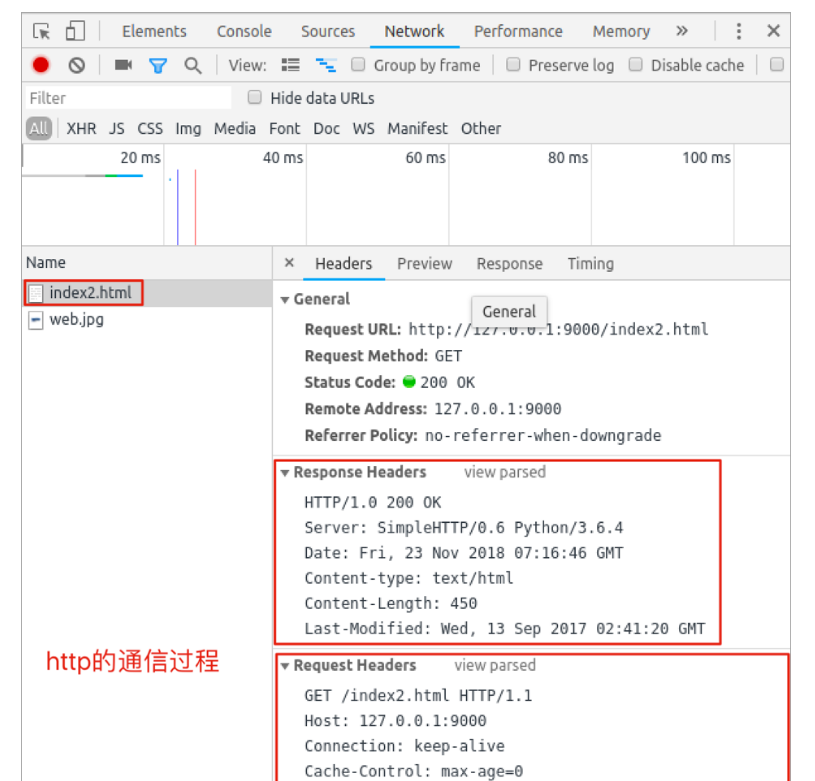This screenshot has height=781, width=815.
Task: Toggle the filter funnel icon
Action: pyautogui.click(x=158, y=65)
